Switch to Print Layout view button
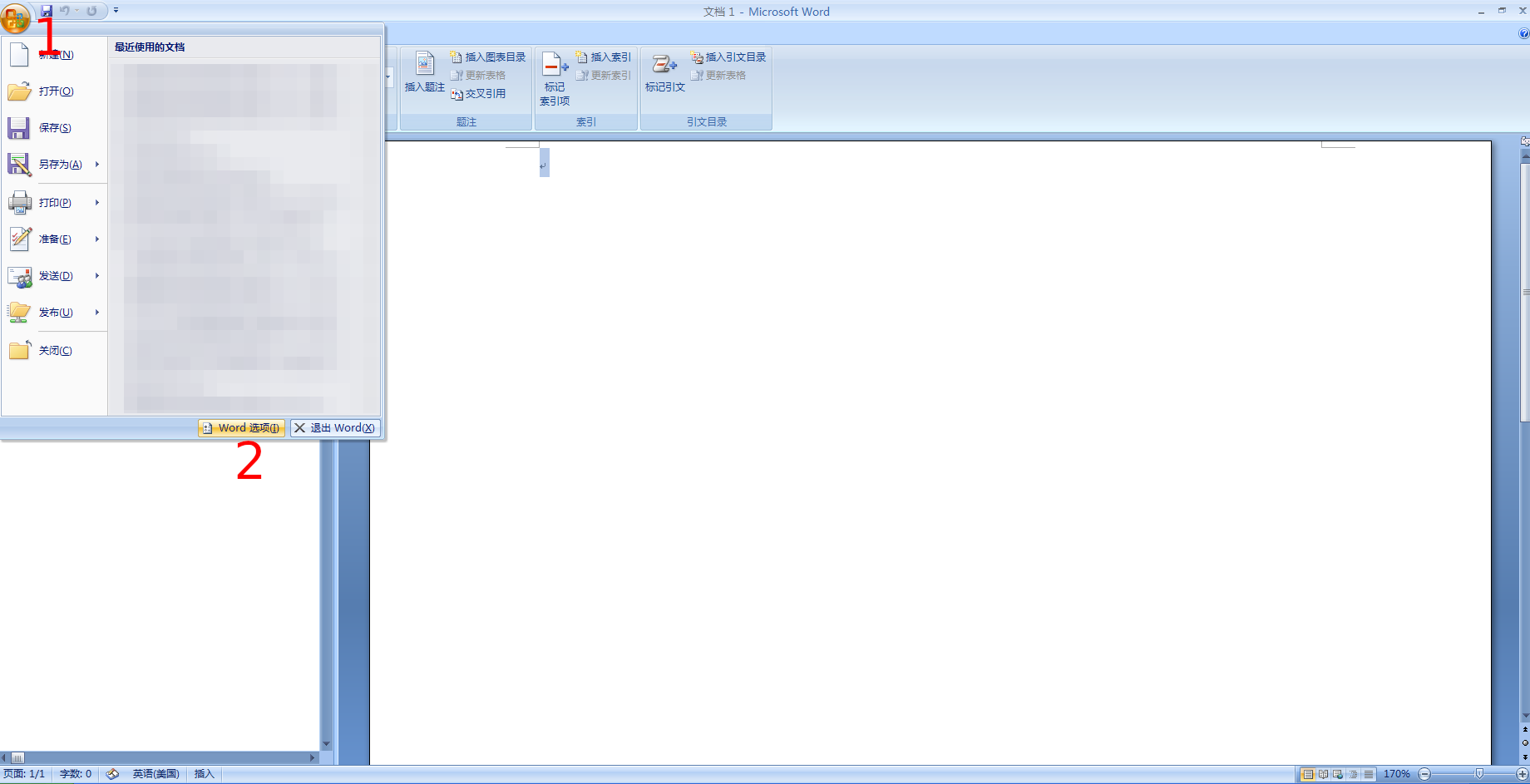 coord(1308,774)
